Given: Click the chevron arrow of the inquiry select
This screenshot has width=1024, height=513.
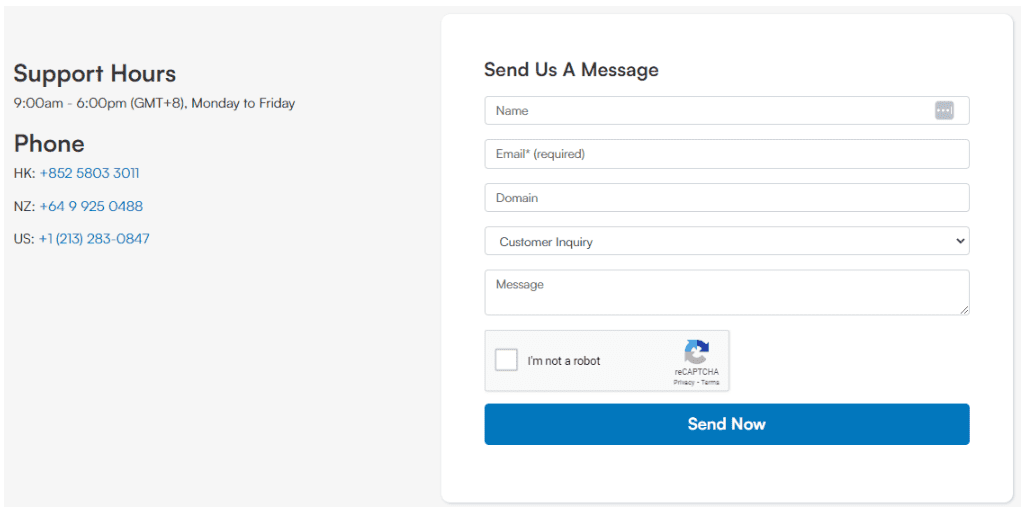Looking at the screenshot, I should coord(960,241).
